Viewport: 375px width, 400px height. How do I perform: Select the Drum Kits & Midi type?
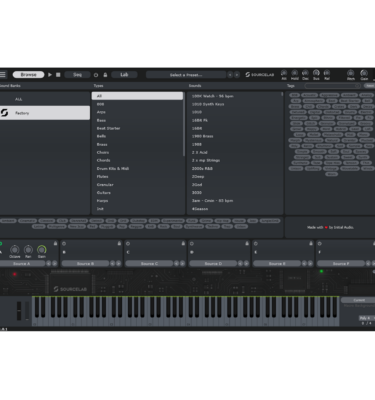[x=137, y=169]
